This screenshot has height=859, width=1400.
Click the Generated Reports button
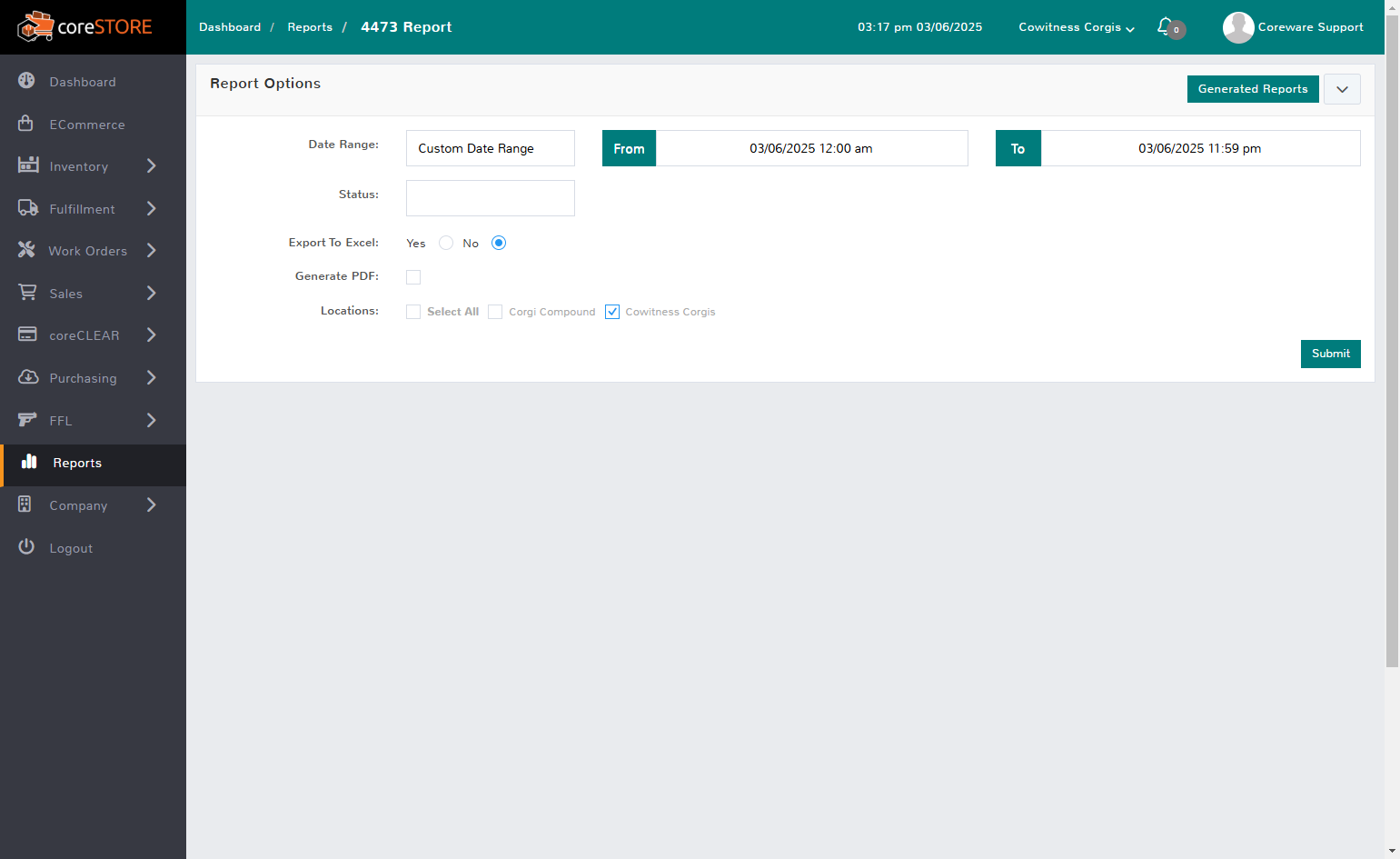(x=1253, y=89)
